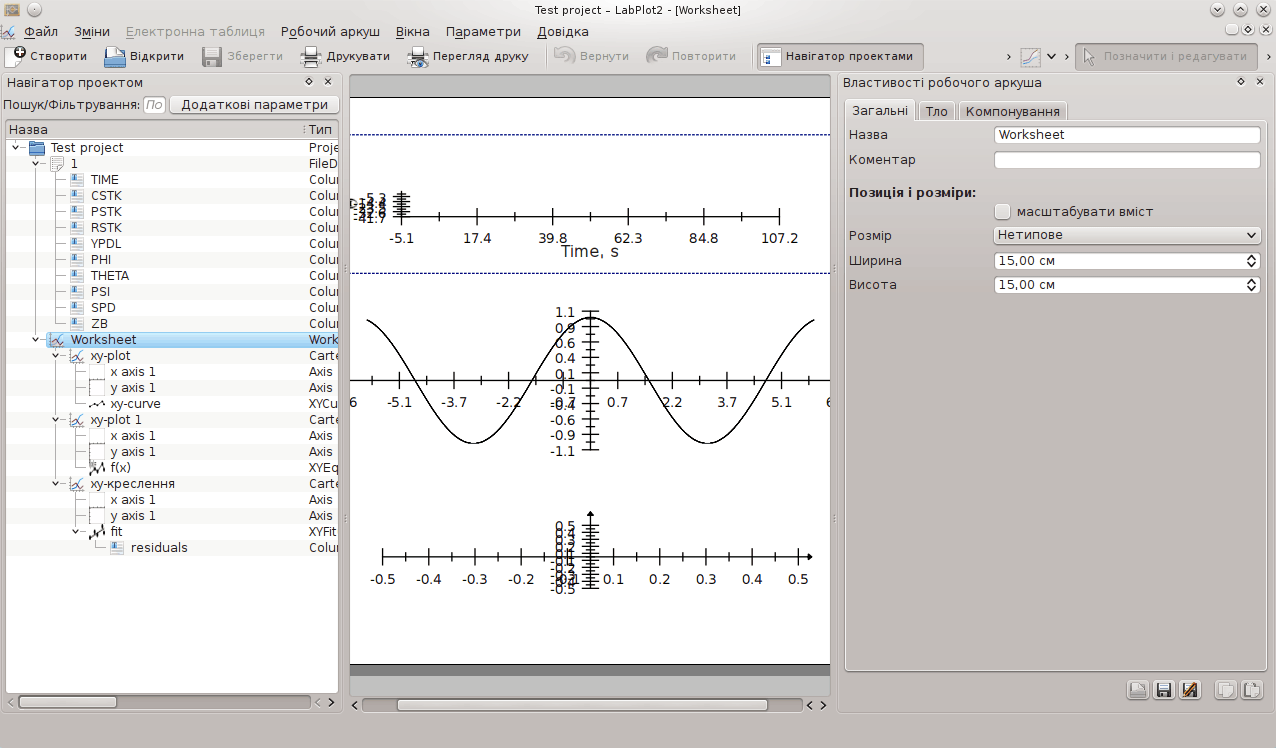Click the horizontal scrollbar below the worksheet
Viewport: 1276px width, 748px height.
coord(580,704)
